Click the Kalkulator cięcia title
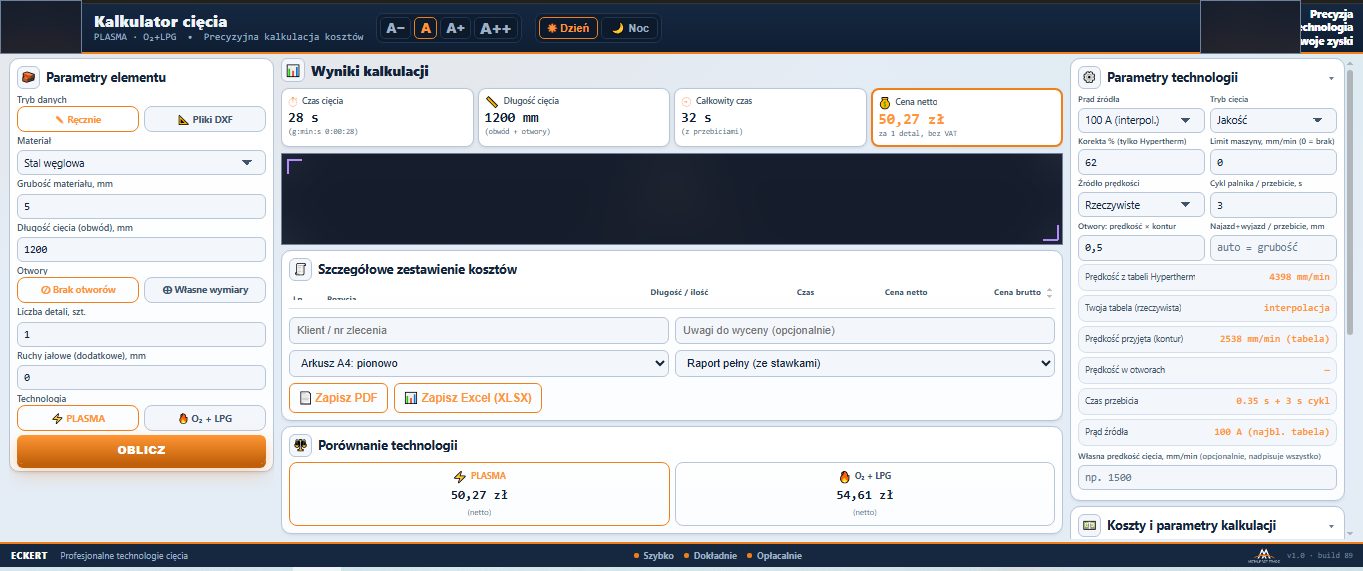This screenshot has width=1363, height=571. click(x=160, y=21)
